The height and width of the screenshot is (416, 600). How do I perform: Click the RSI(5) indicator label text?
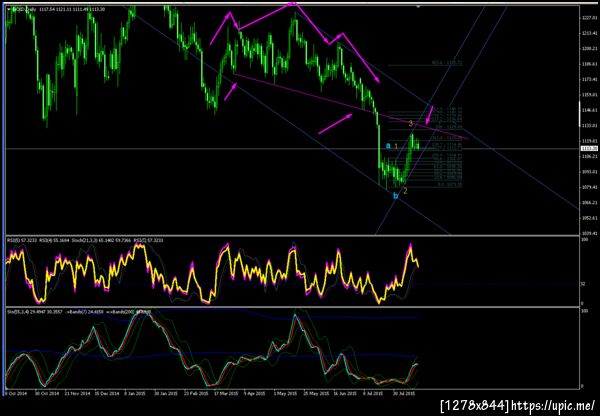point(20,240)
